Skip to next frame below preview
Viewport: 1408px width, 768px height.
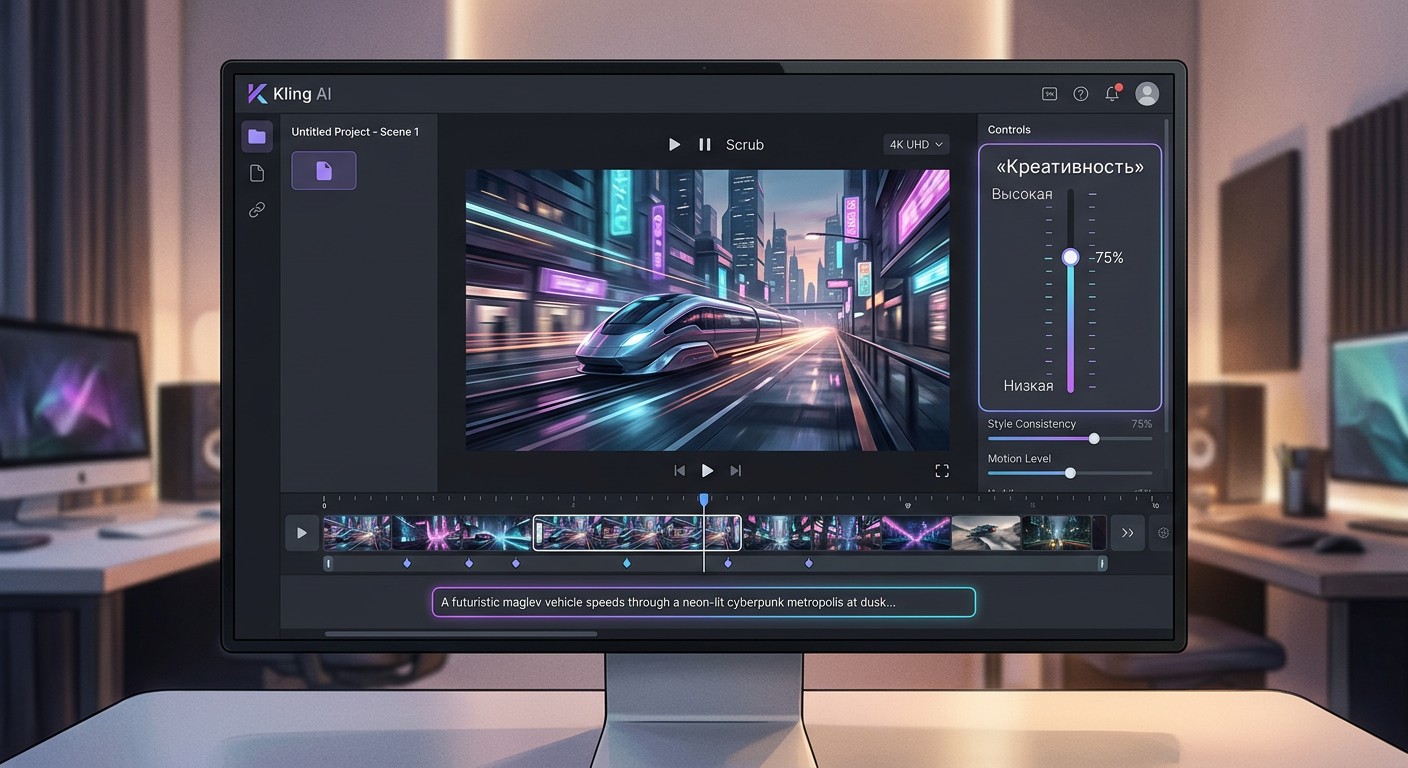point(736,470)
